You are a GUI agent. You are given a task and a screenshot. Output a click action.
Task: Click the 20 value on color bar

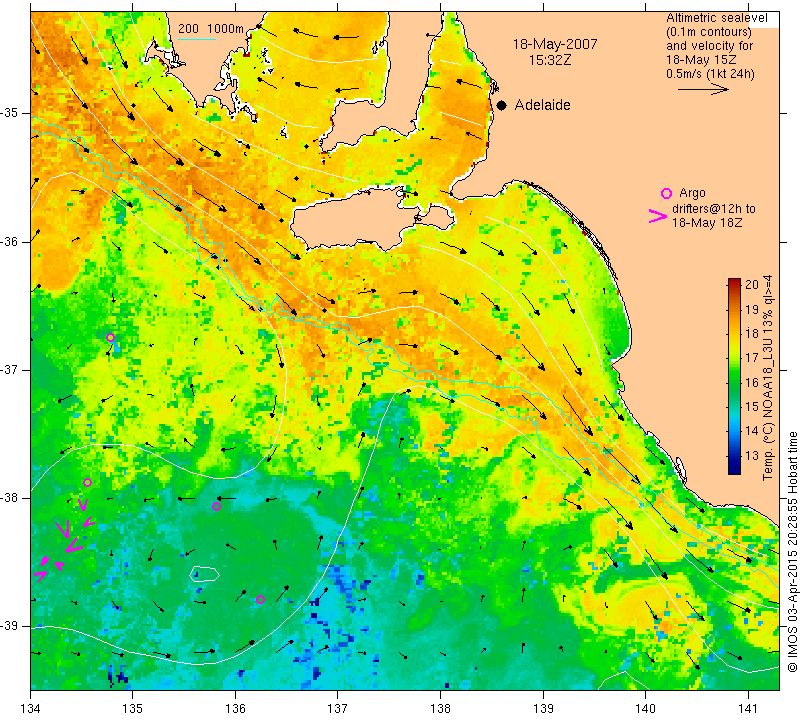752,285
